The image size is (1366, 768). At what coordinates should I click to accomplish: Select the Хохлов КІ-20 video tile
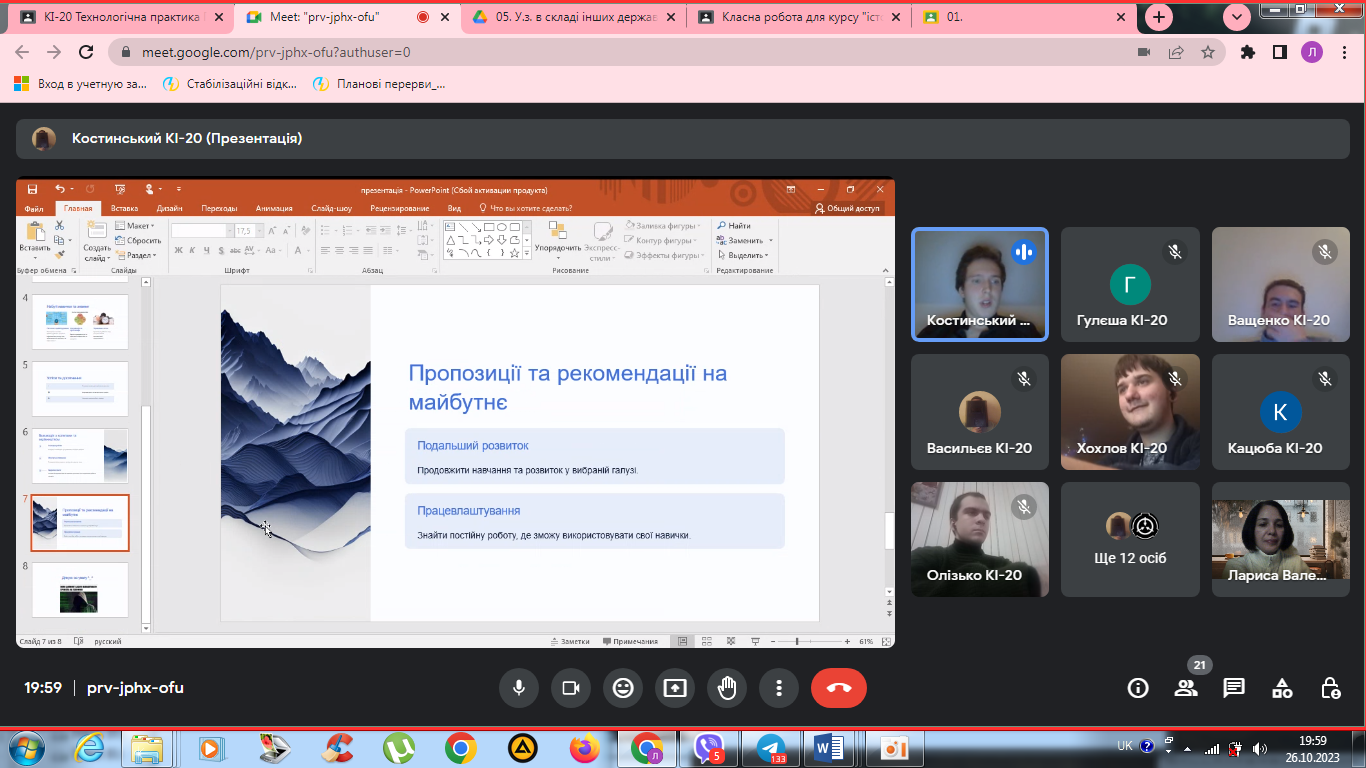click(1130, 411)
